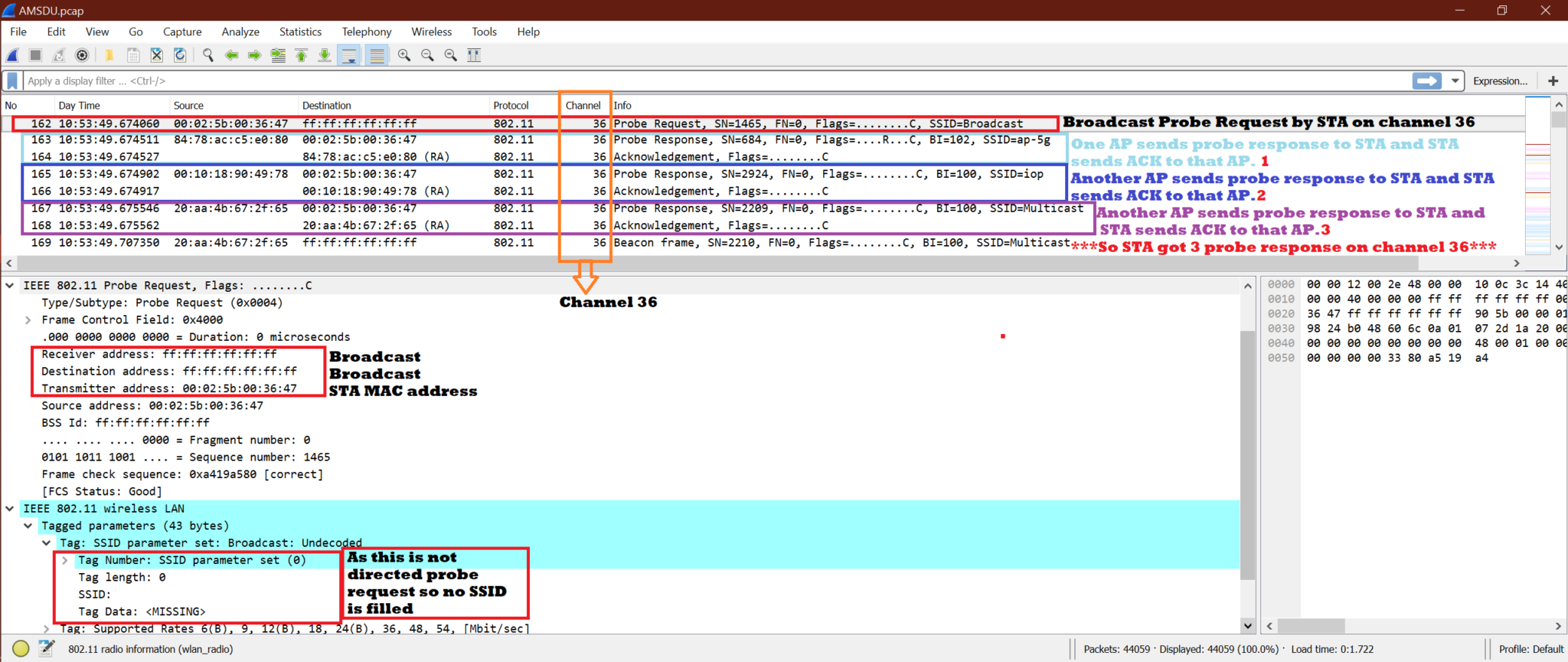Viewport: 1568px width, 662px height.
Task: Open the Wireless menu
Action: [x=432, y=31]
